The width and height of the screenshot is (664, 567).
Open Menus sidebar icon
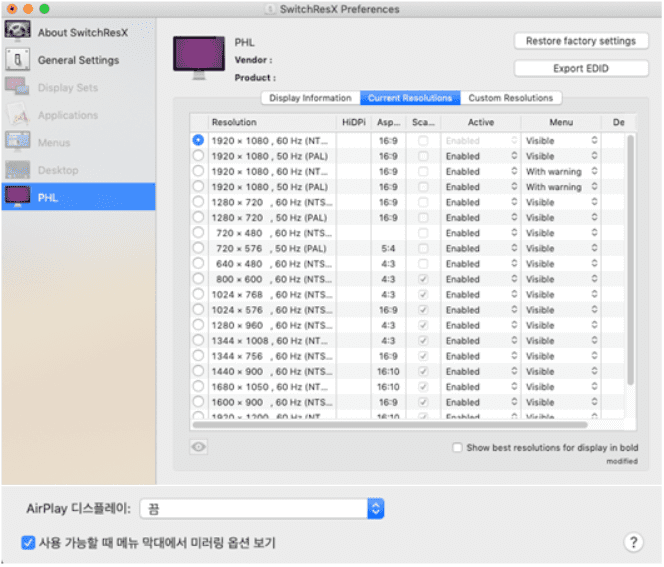tap(17, 142)
